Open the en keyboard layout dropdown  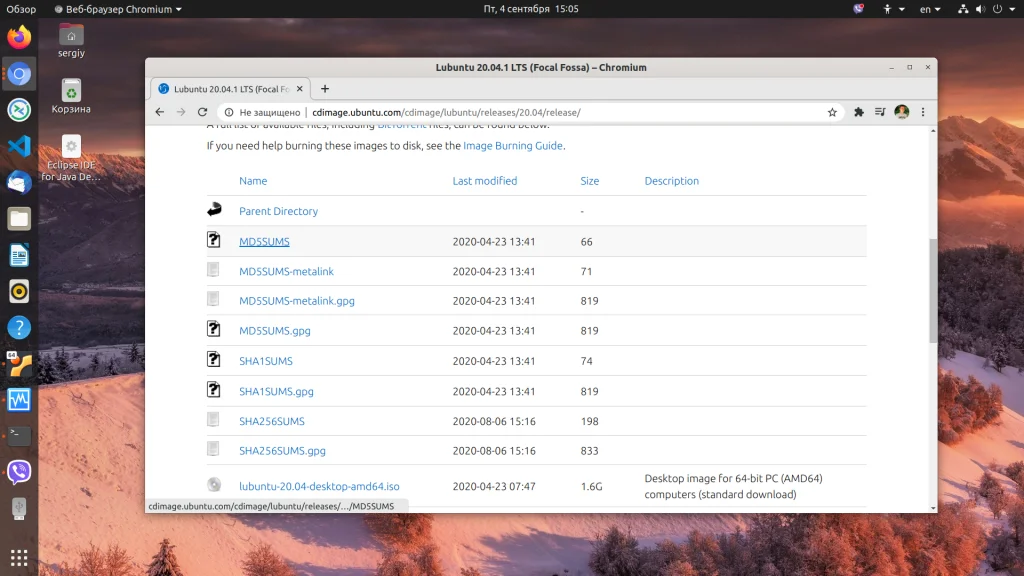[930, 9]
